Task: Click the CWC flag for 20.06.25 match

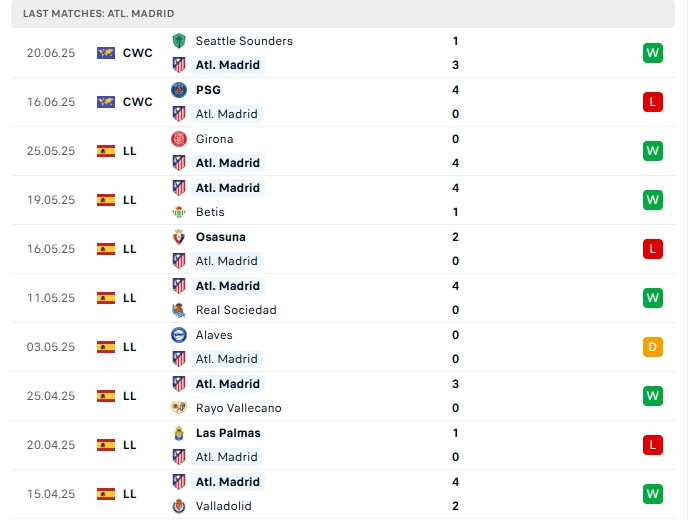Action: (x=106, y=53)
